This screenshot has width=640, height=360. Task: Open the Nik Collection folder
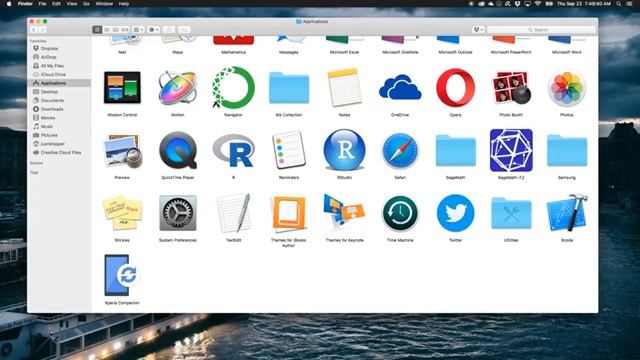pos(289,88)
